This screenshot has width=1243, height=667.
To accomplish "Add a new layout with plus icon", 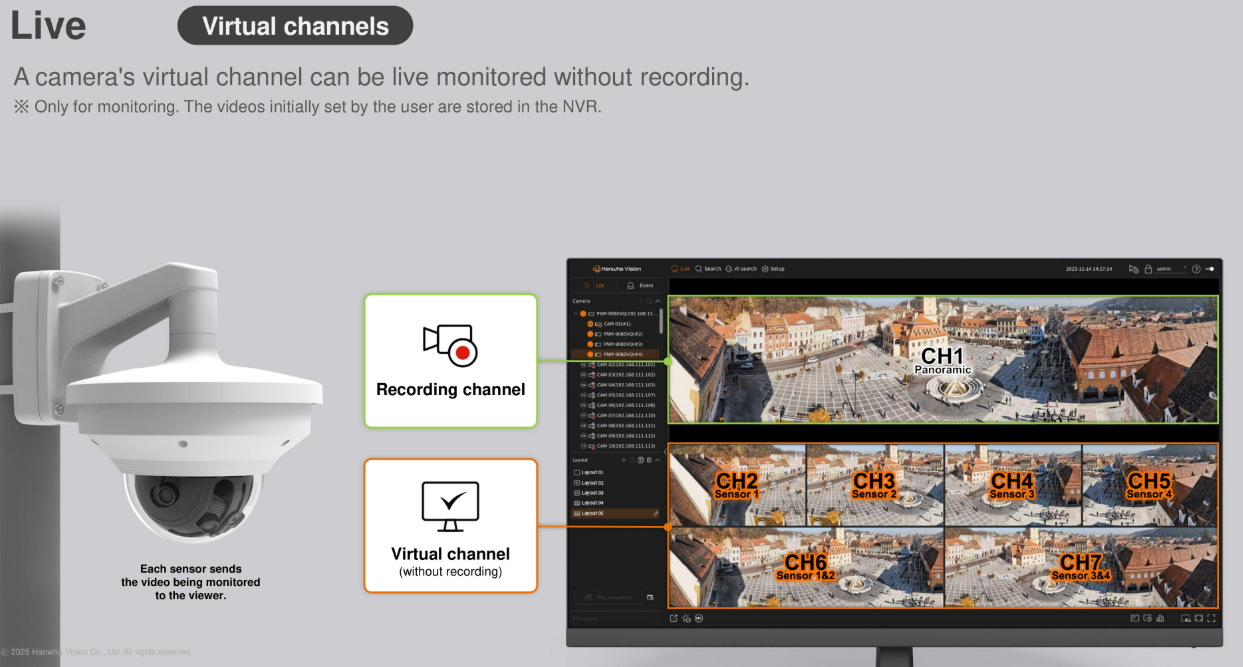I will tap(623, 460).
